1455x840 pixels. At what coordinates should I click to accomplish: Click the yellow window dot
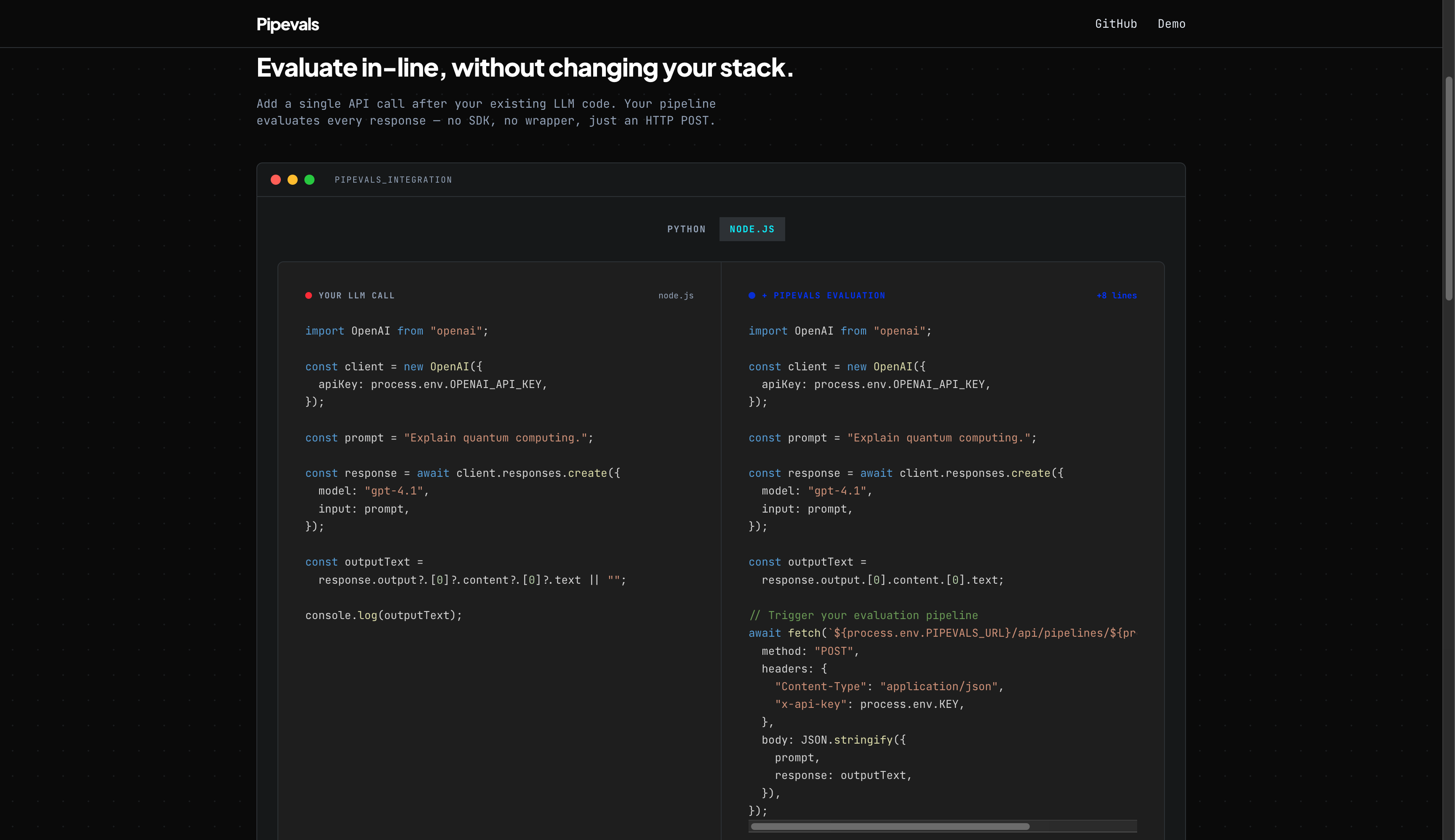point(293,180)
